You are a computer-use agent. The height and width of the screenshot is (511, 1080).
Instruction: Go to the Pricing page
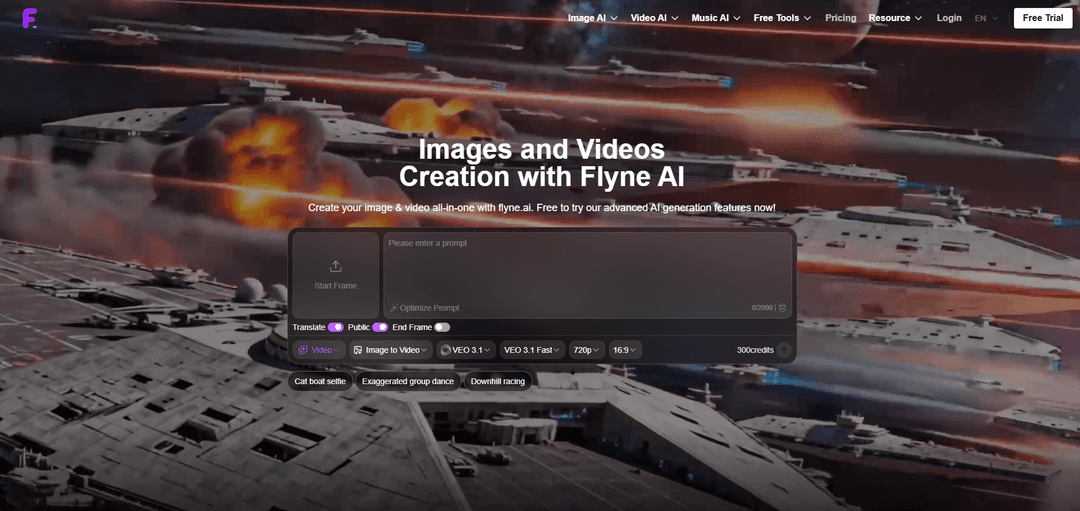(840, 18)
